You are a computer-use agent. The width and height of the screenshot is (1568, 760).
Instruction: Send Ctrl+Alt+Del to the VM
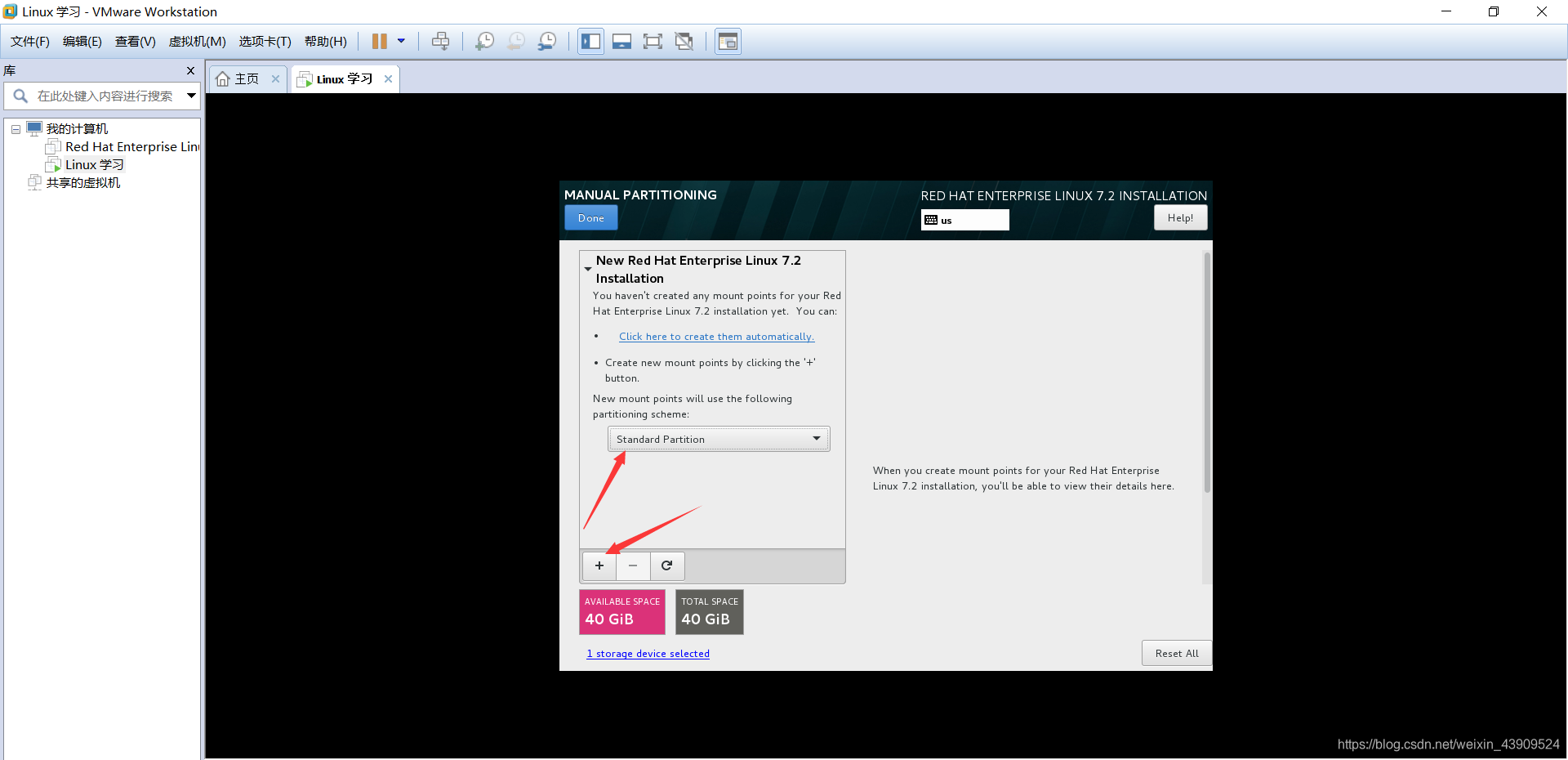(440, 41)
